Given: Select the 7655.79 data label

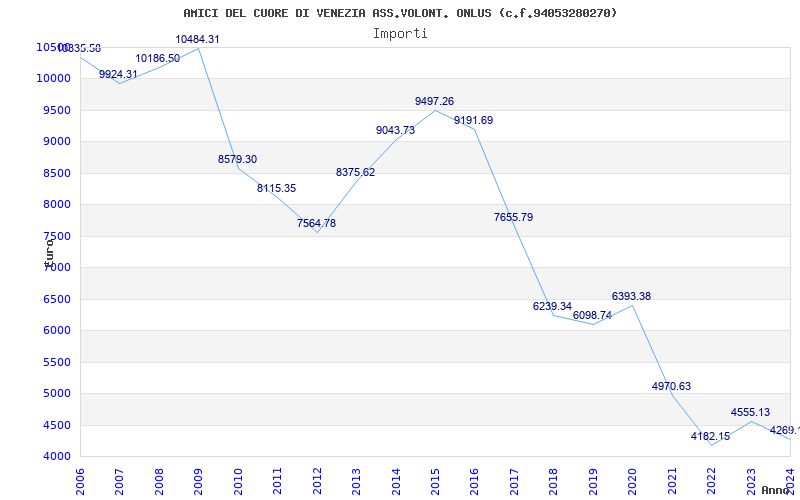Looking at the screenshot, I should (x=513, y=217).
